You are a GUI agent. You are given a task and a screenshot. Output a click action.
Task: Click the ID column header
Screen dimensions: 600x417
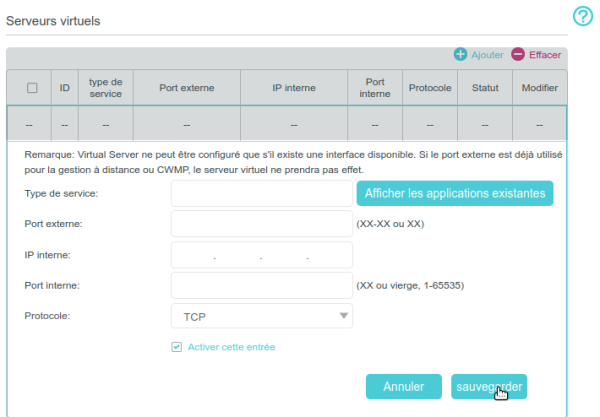[x=64, y=88]
